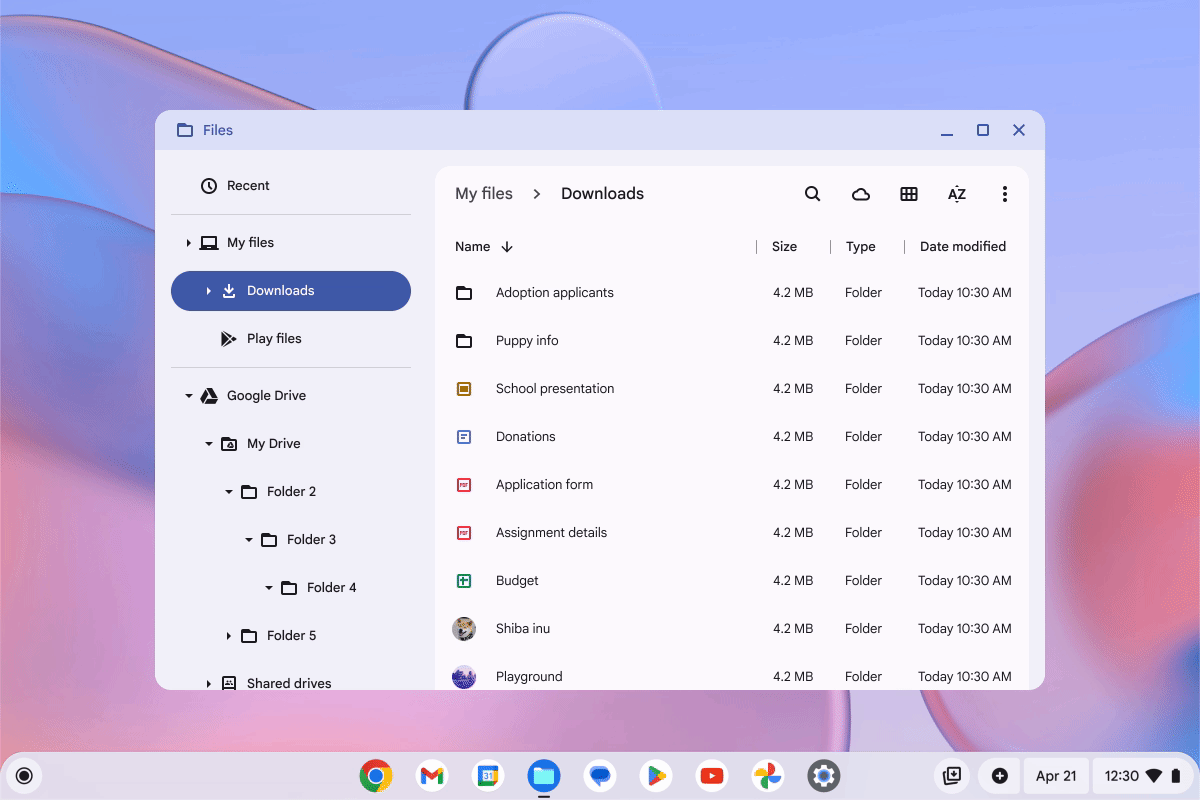Image resolution: width=1200 pixels, height=800 pixels.
Task: Open the holding space tote icon
Action: (x=952, y=775)
